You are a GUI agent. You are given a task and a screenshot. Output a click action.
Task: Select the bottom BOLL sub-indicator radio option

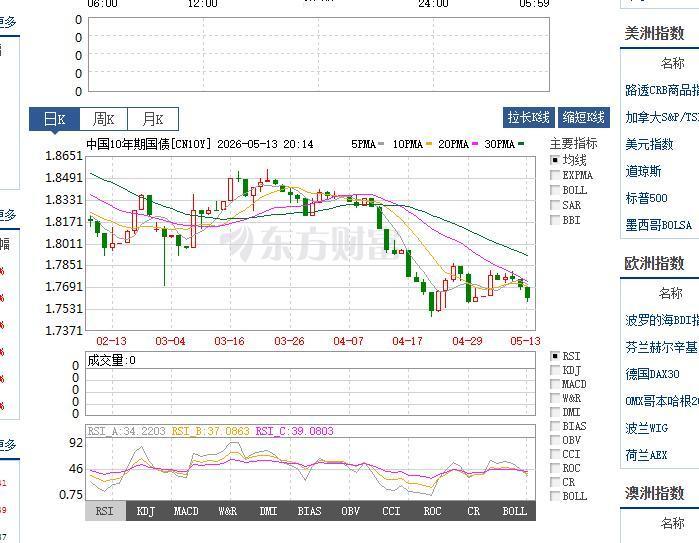(555, 496)
